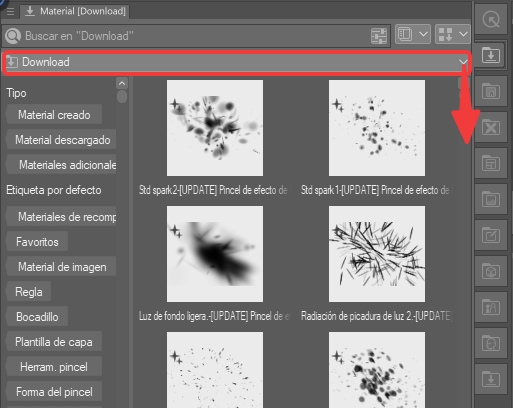Expand the Download folder dropdown chevron
Image resolution: width=513 pixels, height=408 pixels.
coord(463,62)
